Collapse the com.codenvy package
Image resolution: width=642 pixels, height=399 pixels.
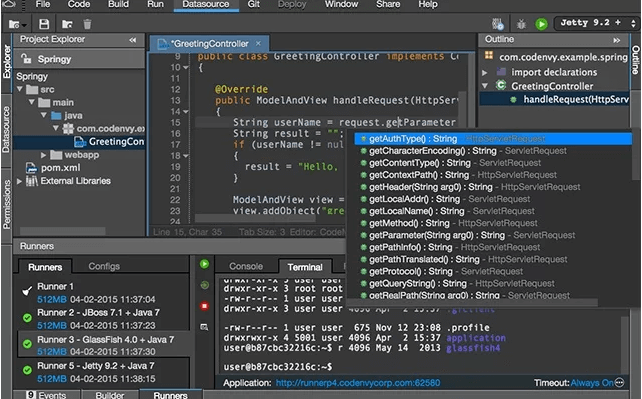tap(56, 128)
